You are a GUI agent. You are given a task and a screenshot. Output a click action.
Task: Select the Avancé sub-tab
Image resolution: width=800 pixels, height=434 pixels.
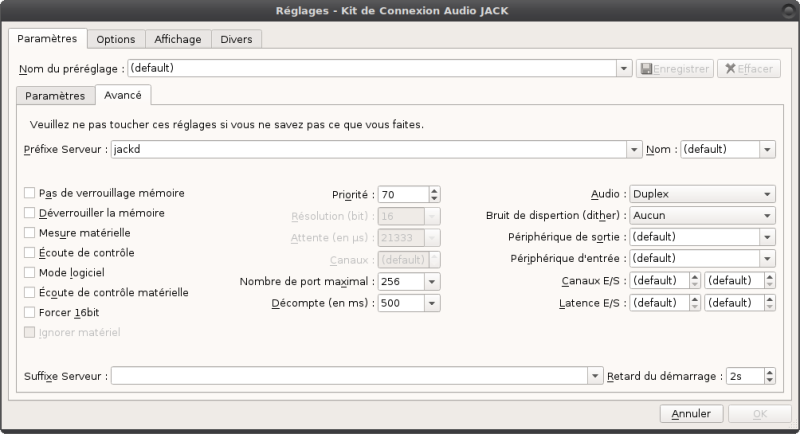point(123,95)
